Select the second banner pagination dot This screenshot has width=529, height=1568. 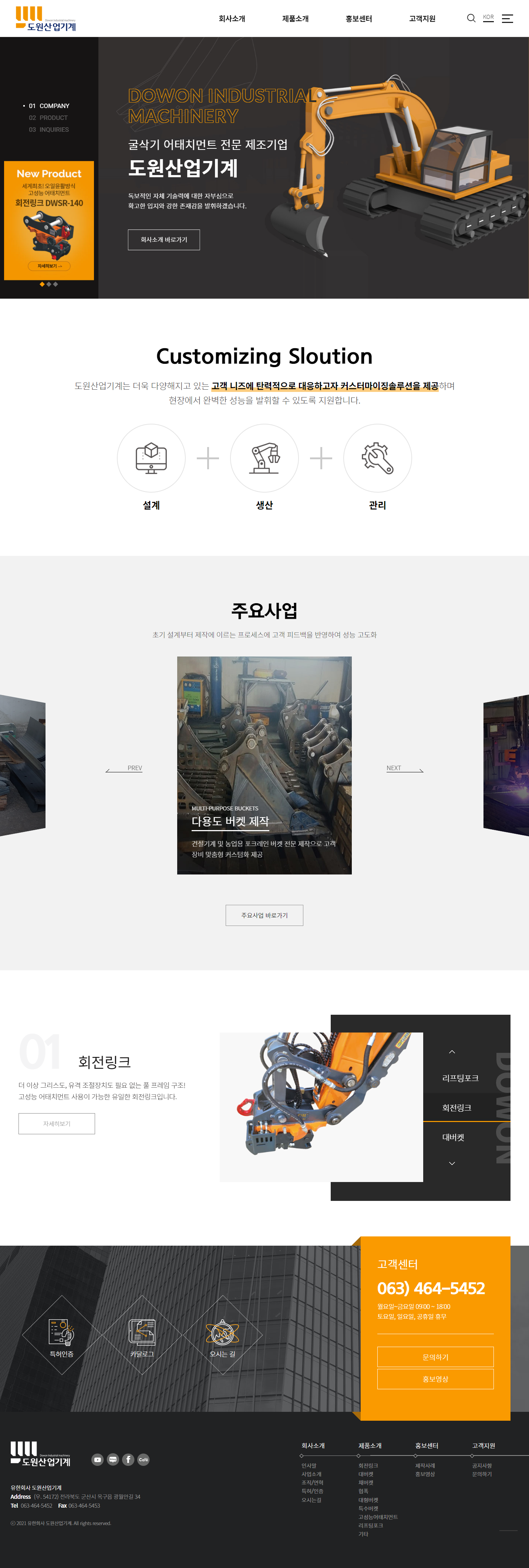click(x=49, y=284)
